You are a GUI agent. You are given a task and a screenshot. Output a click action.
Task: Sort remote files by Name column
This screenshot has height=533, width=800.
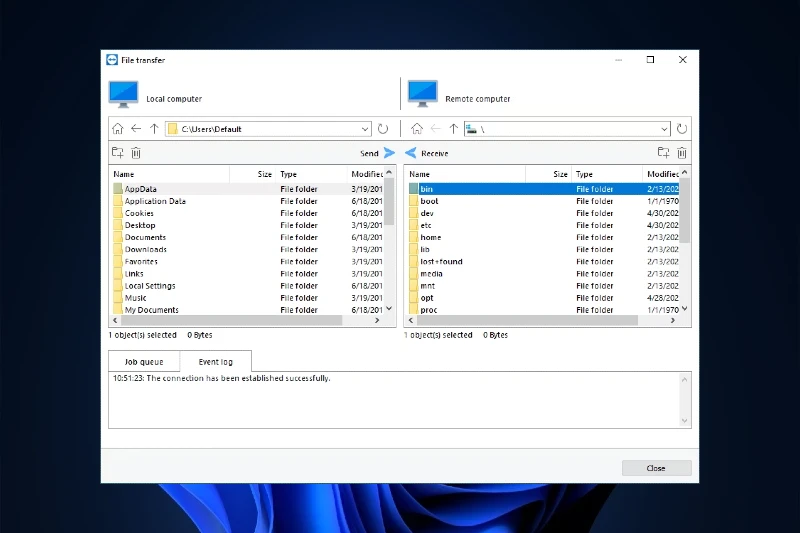tap(465, 174)
